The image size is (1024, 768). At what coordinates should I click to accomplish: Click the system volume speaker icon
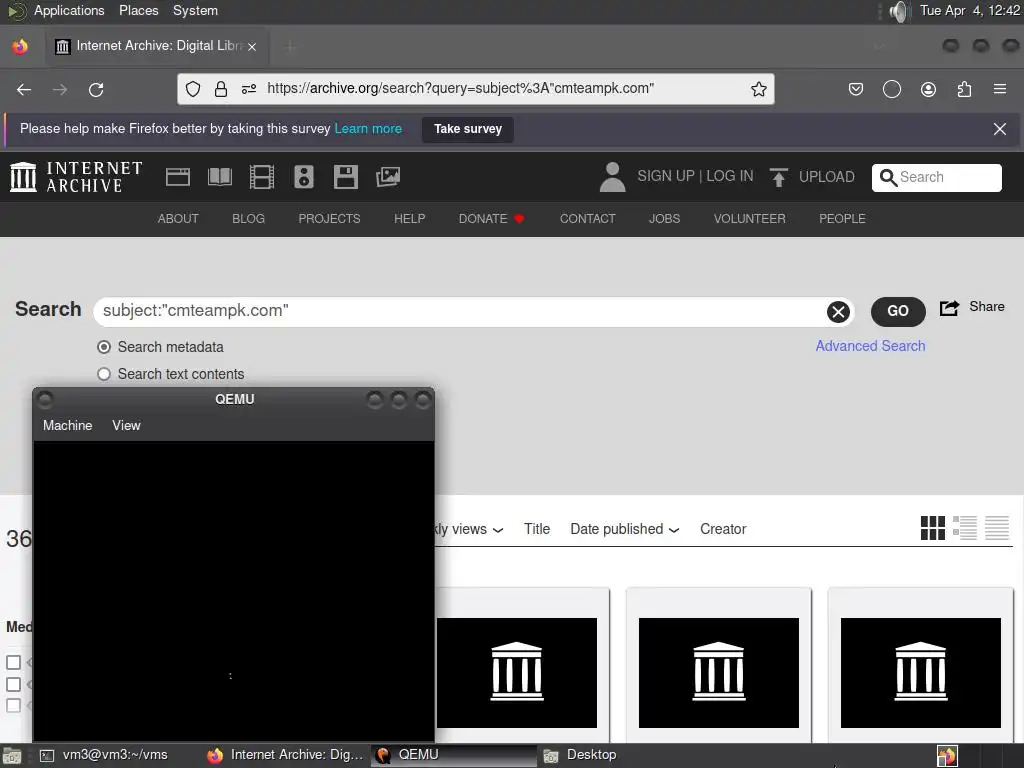click(x=899, y=11)
